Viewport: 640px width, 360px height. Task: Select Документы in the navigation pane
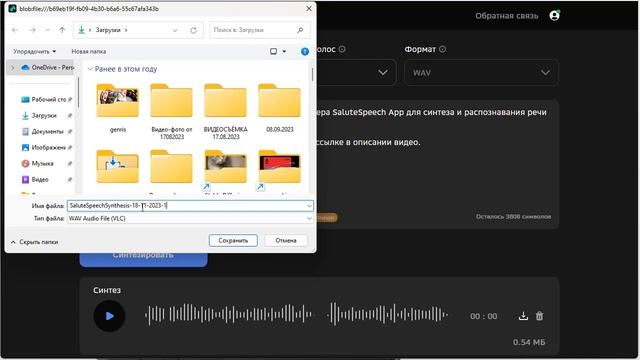(x=46, y=131)
